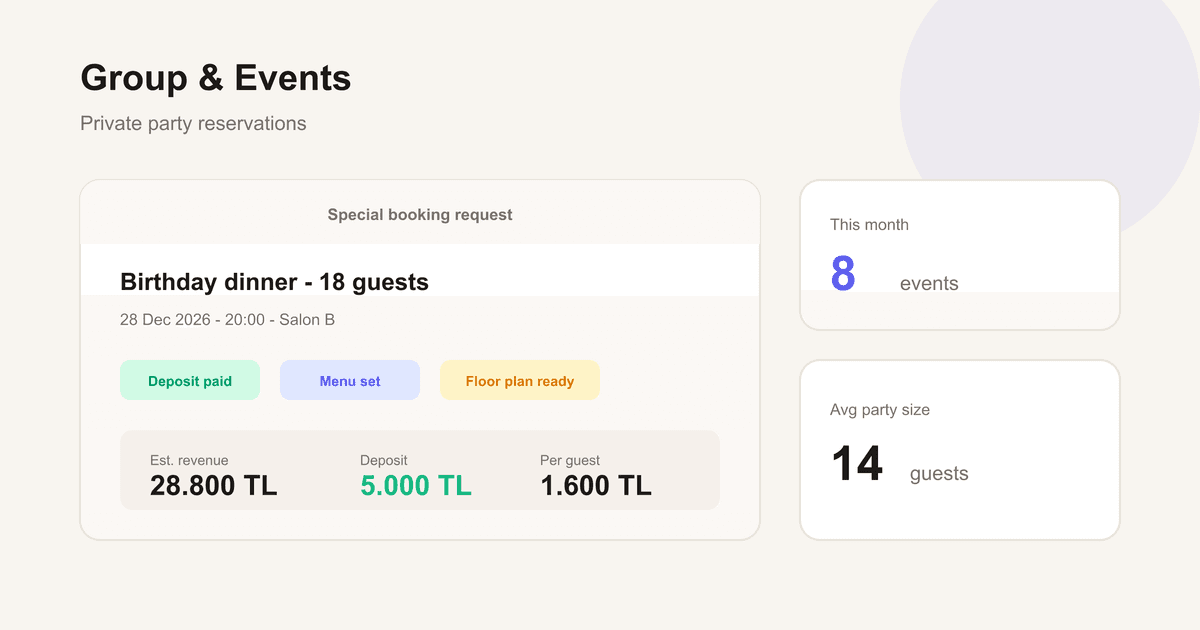Click the Avg party size label
This screenshot has height=630, width=1200.
[x=880, y=410]
